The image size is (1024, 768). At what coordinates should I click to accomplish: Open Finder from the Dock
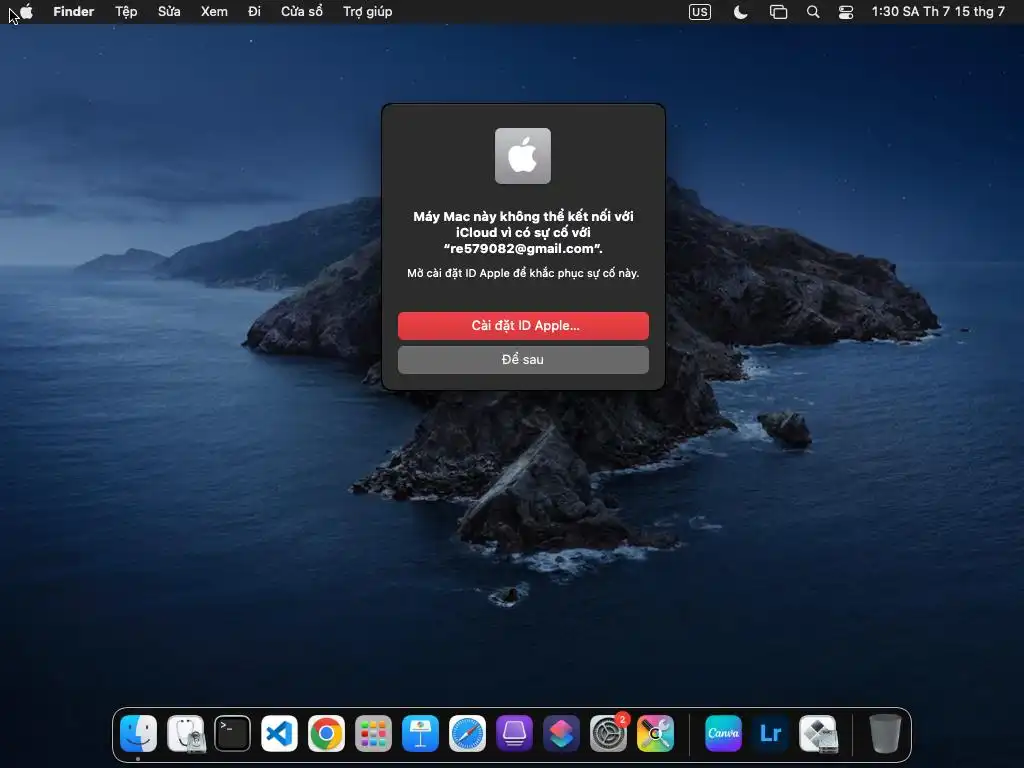[x=138, y=733]
